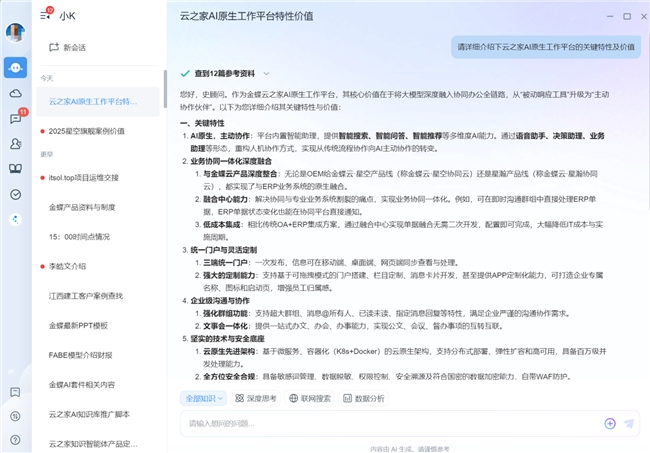Open messages icon with 11 unread badge
Viewport: 650px width, 453px height.
[x=15, y=118]
